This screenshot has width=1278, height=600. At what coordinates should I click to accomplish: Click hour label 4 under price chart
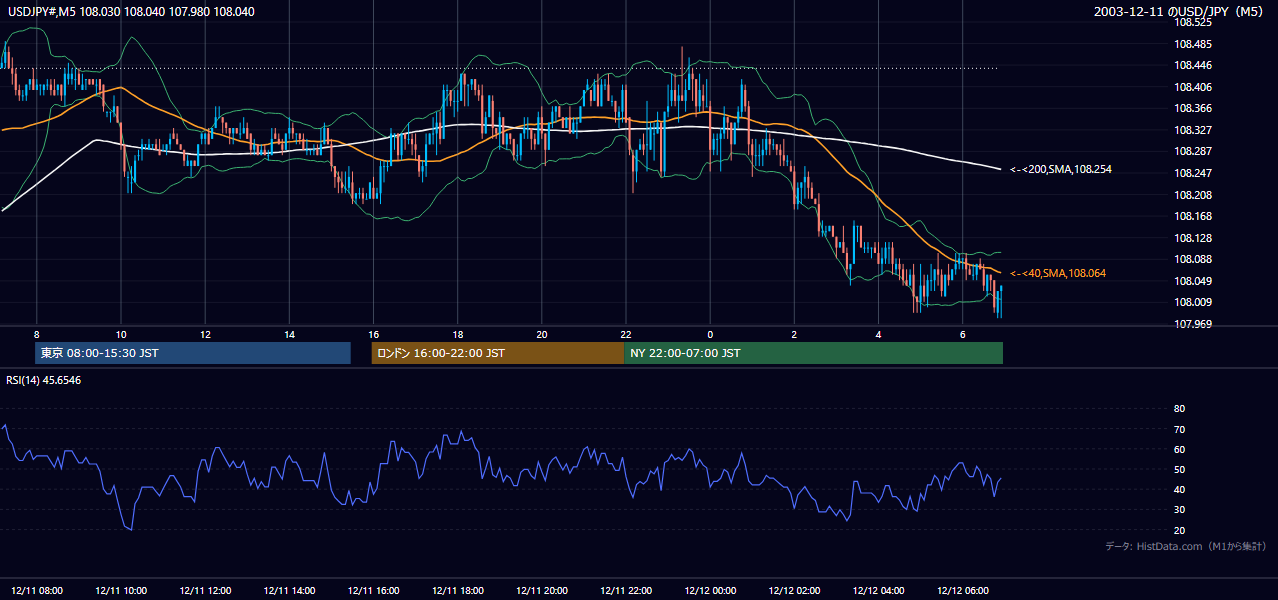pyautogui.click(x=878, y=334)
